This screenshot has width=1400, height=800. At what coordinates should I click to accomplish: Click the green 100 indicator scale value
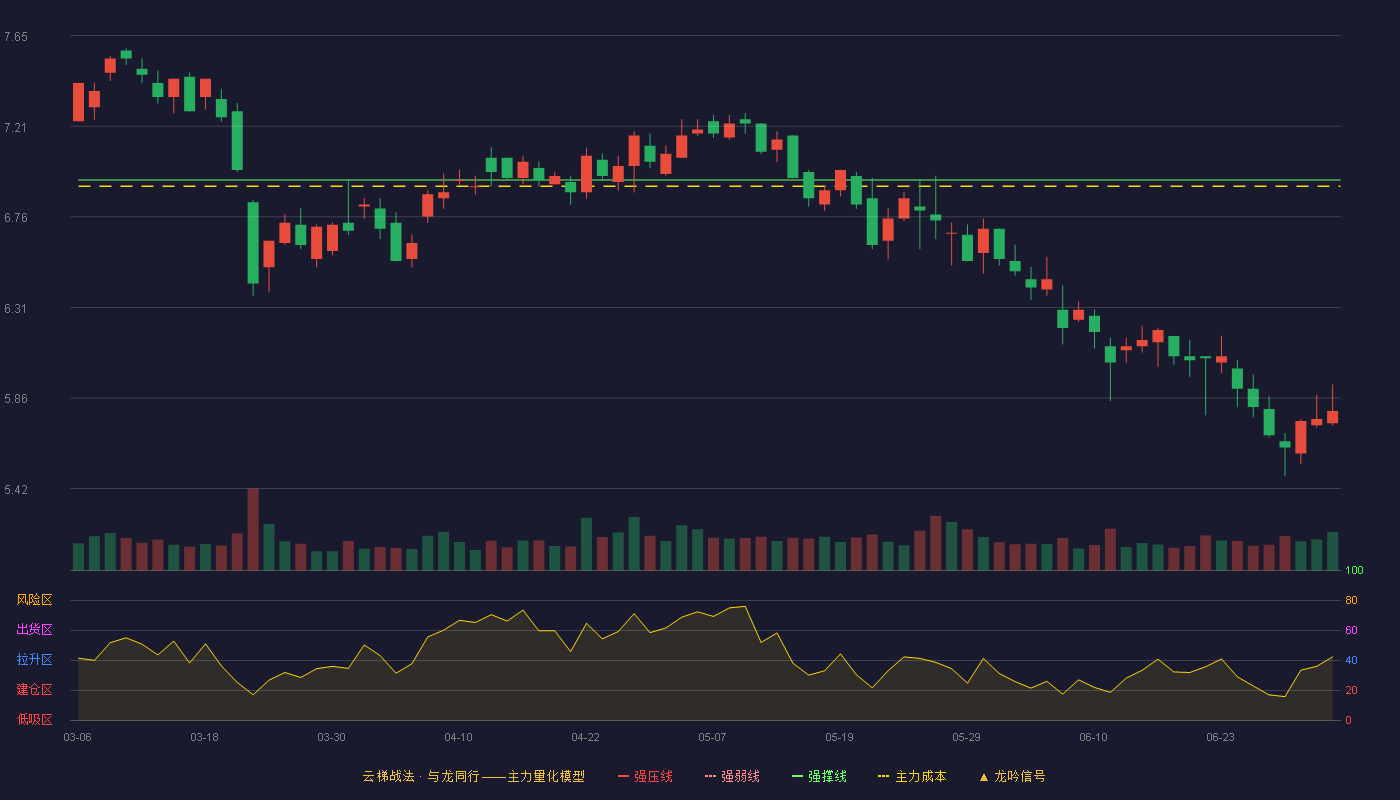(1354, 571)
